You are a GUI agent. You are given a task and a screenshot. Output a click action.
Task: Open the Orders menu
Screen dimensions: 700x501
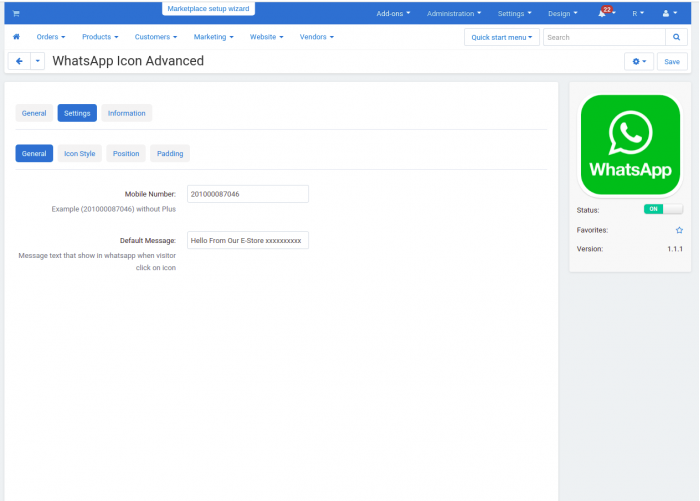[50, 37]
